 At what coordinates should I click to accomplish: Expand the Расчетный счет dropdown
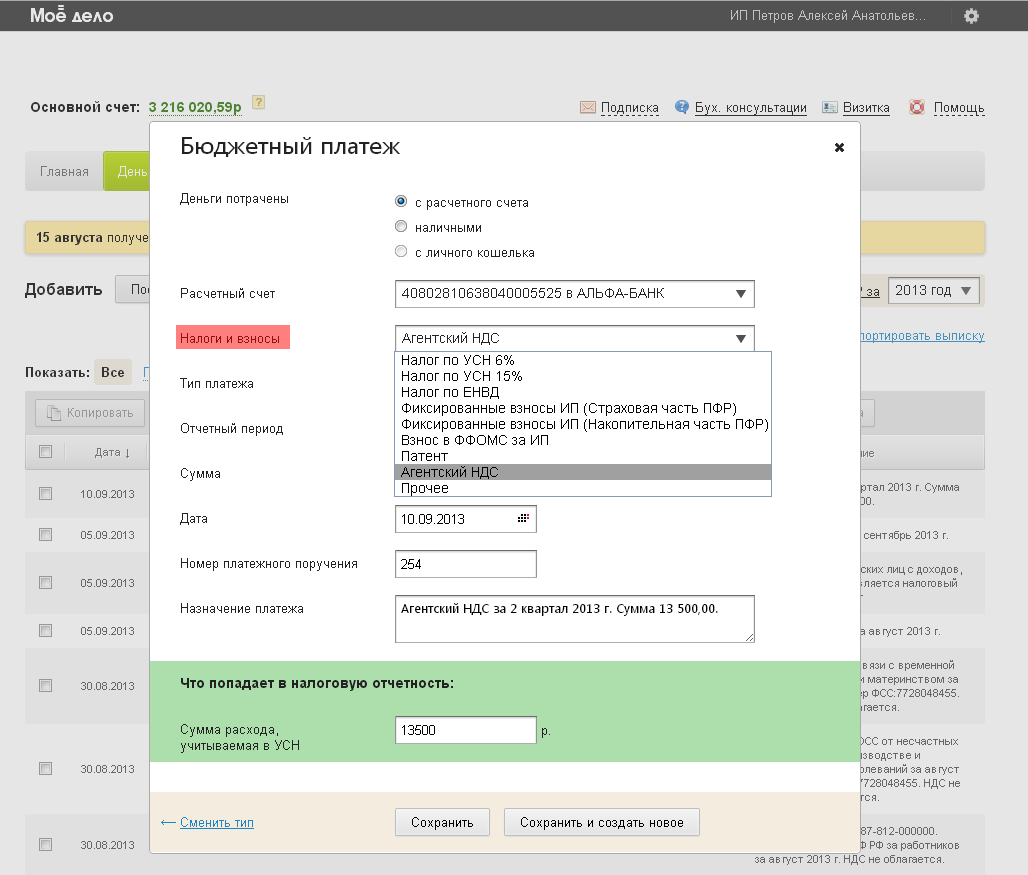click(740, 294)
